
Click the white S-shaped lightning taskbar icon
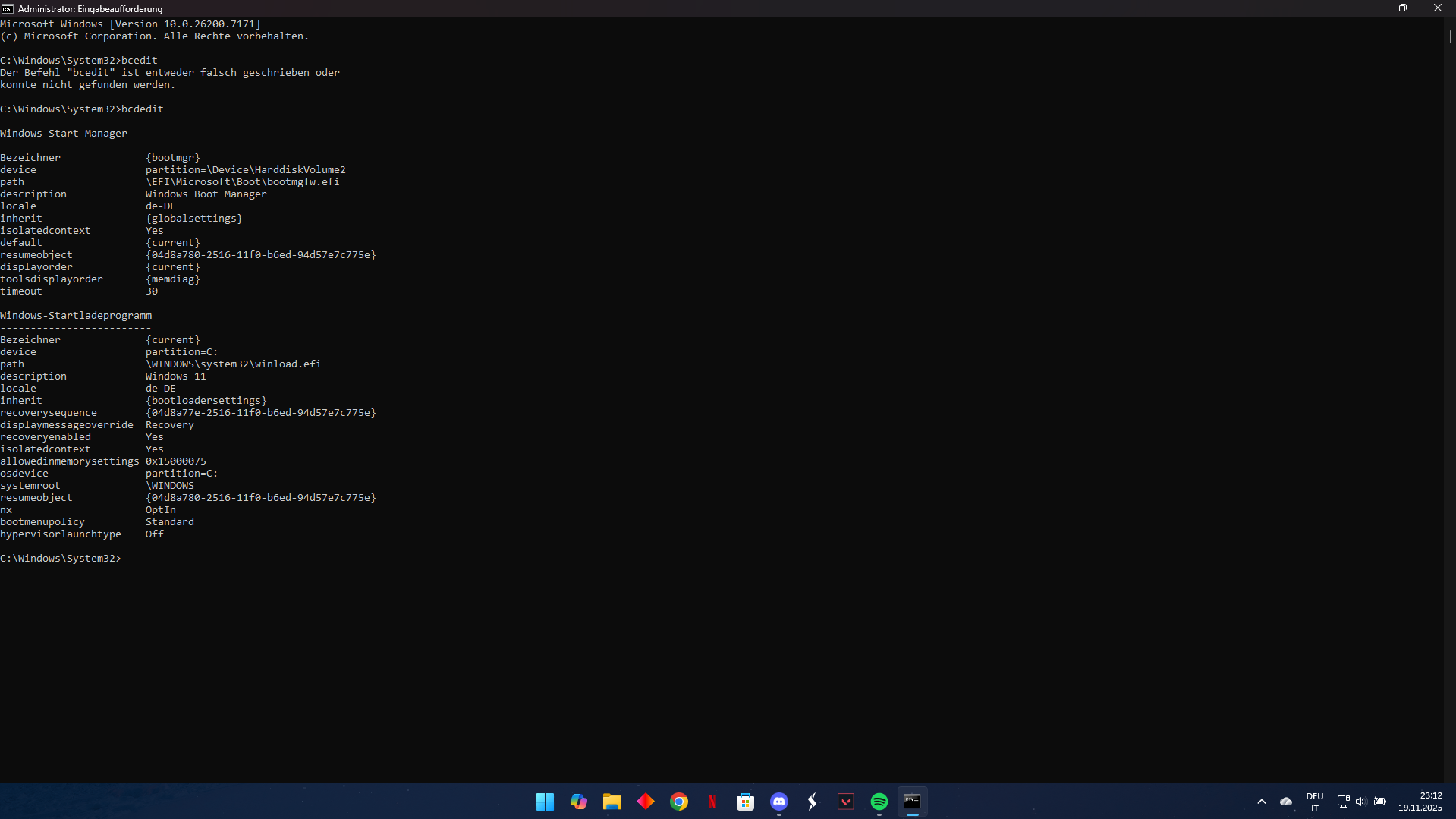coord(812,802)
